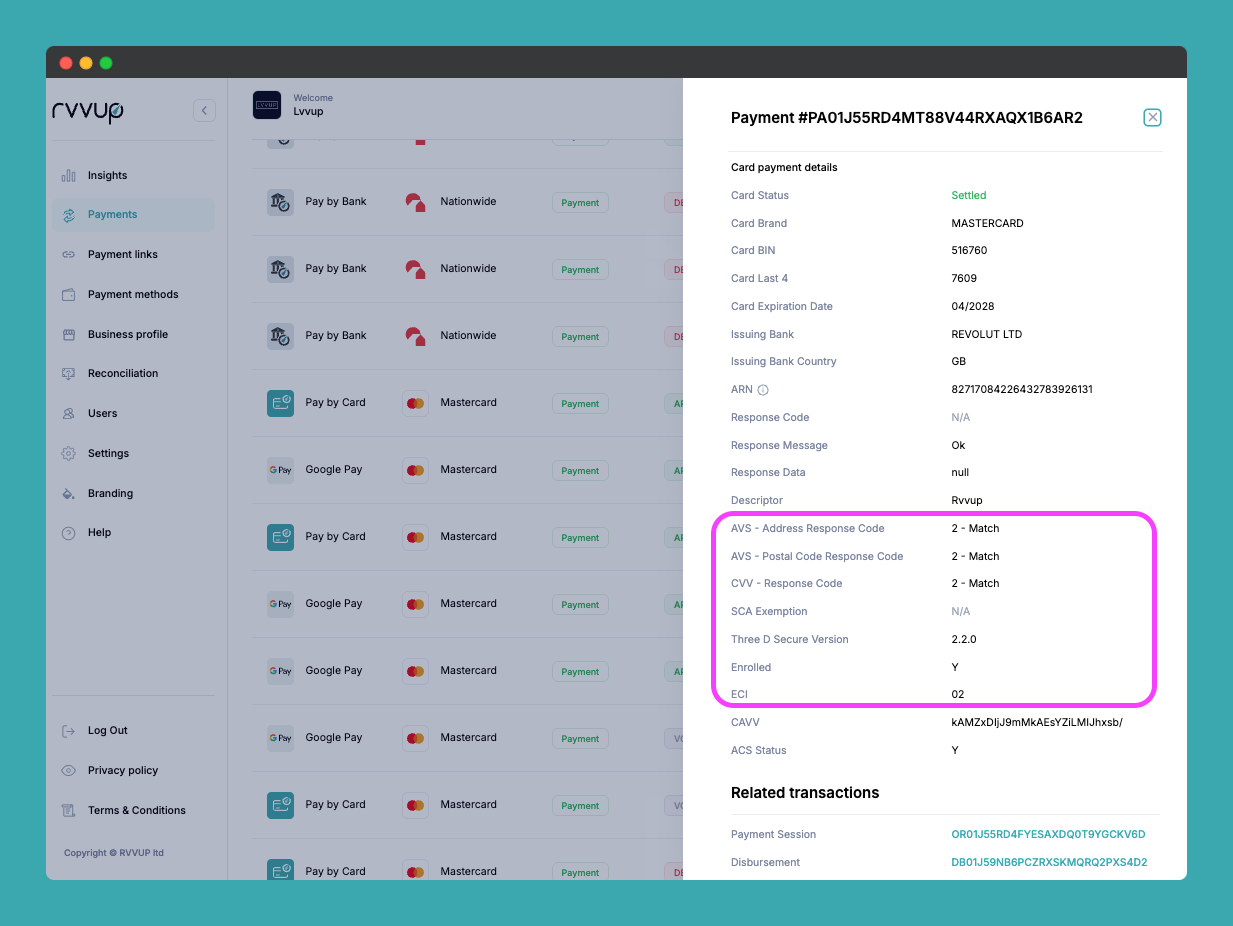Viewport: 1233px width, 926px height.
Task: Click the Payment methods wallet icon
Action: click(69, 295)
